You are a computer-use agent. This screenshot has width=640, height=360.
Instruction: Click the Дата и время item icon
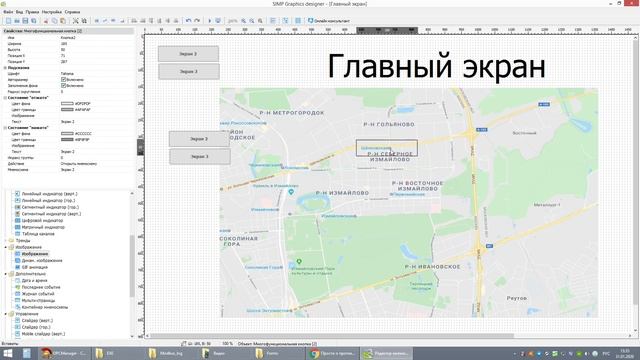(18, 280)
